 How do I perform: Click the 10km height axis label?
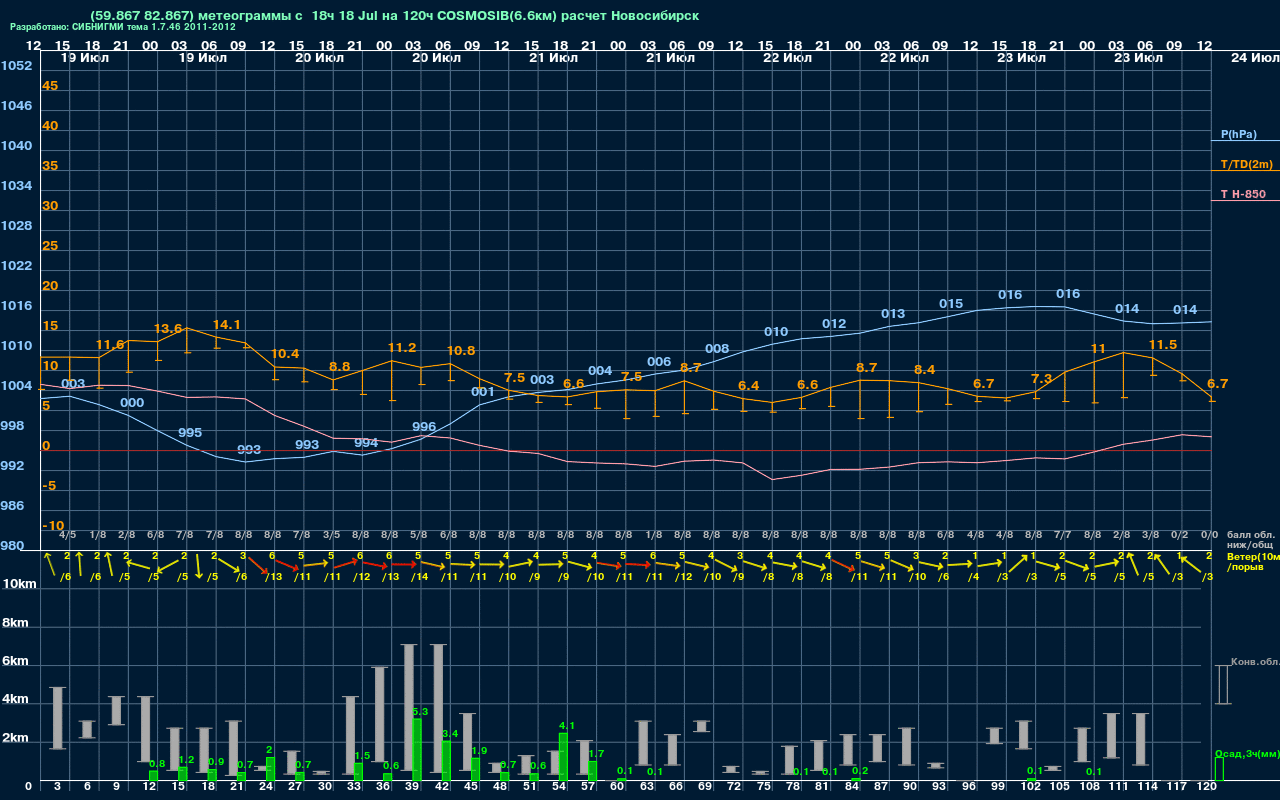pyautogui.click(x=19, y=584)
